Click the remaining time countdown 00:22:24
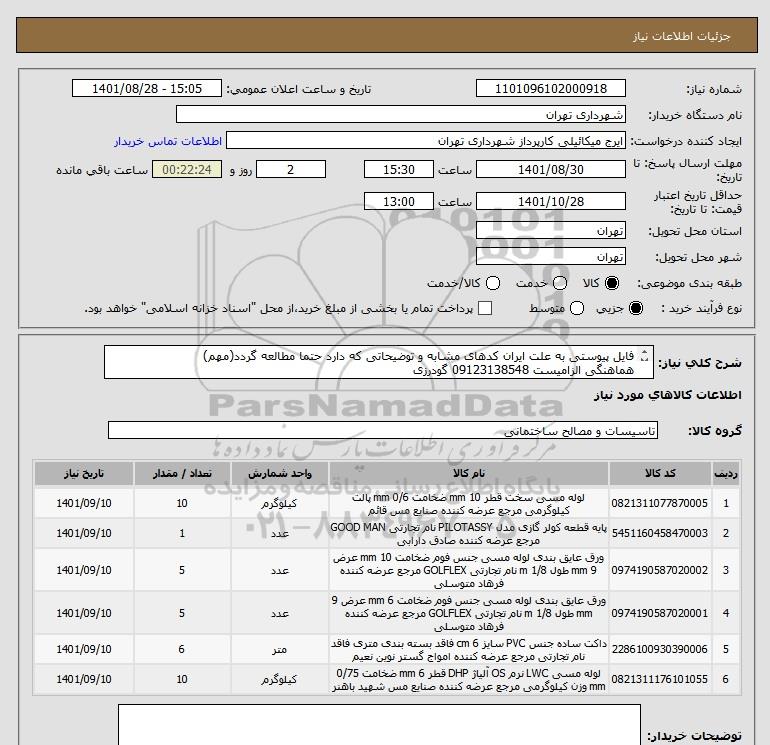The image size is (770, 745). [x=187, y=169]
